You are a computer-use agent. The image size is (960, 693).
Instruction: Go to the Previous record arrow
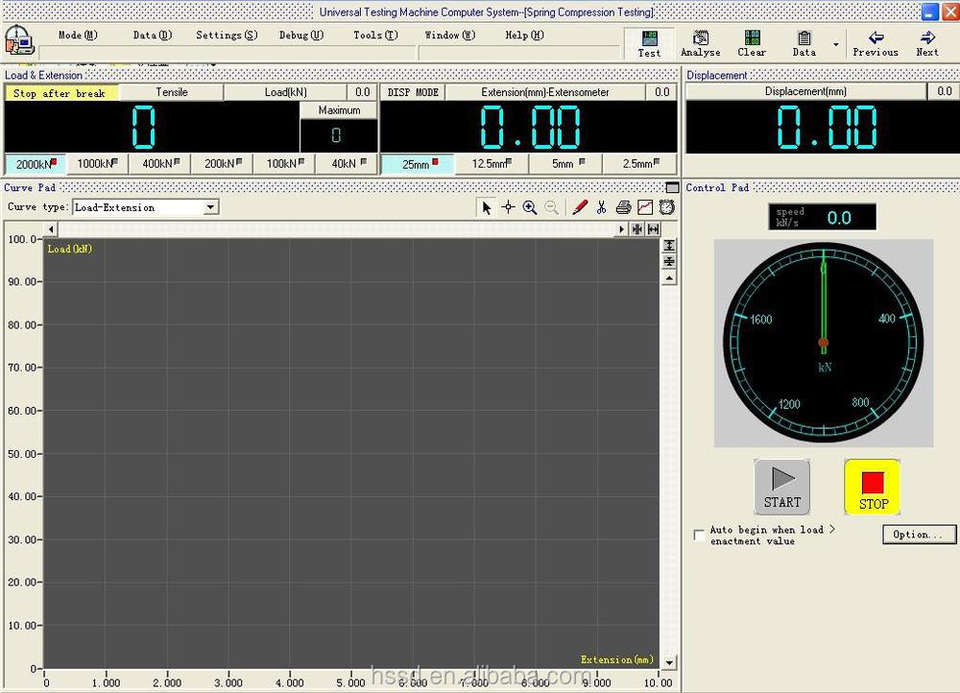[x=875, y=43]
